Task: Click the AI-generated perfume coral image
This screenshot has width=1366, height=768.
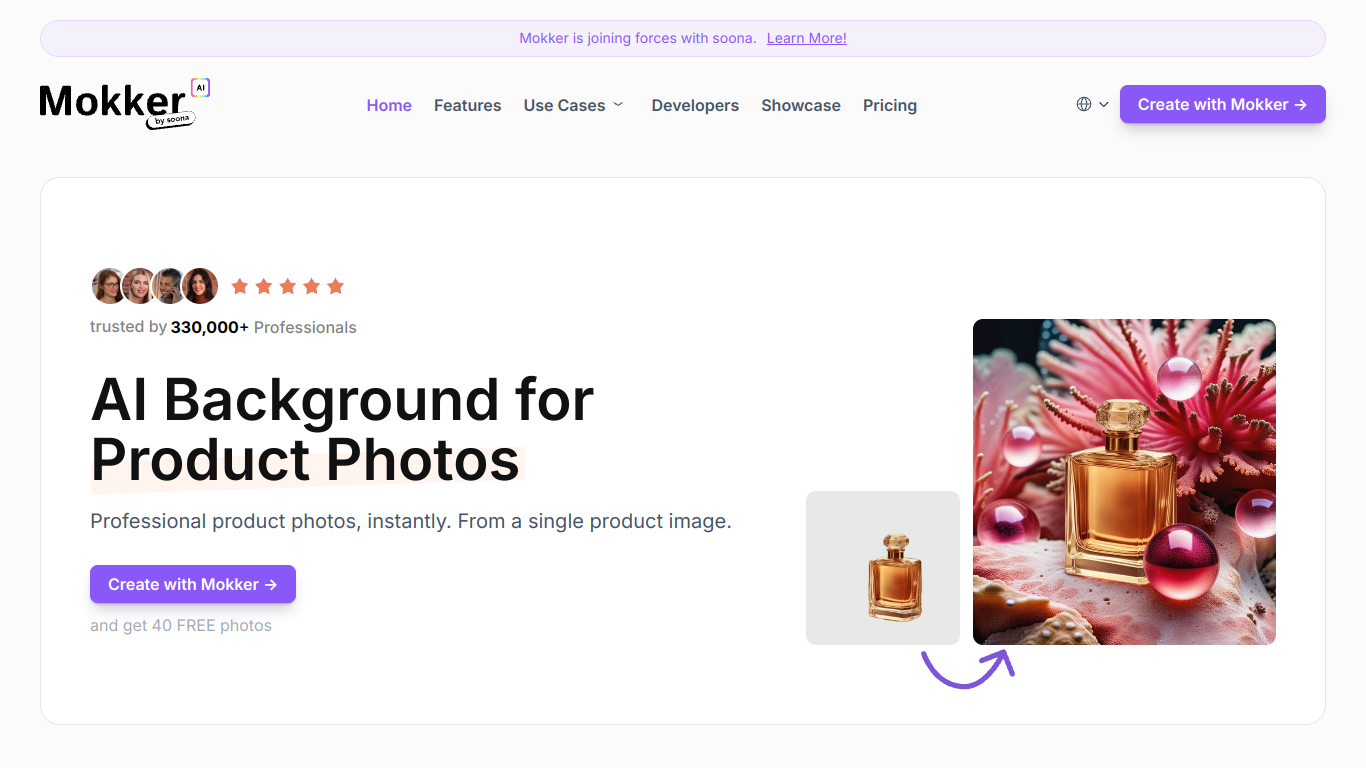Action: coord(1124,482)
